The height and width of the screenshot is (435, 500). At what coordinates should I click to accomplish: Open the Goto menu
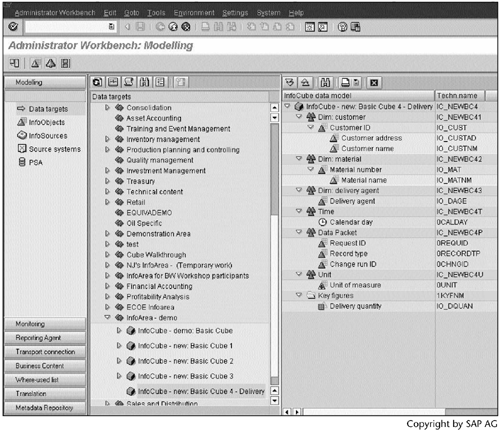[131, 13]
